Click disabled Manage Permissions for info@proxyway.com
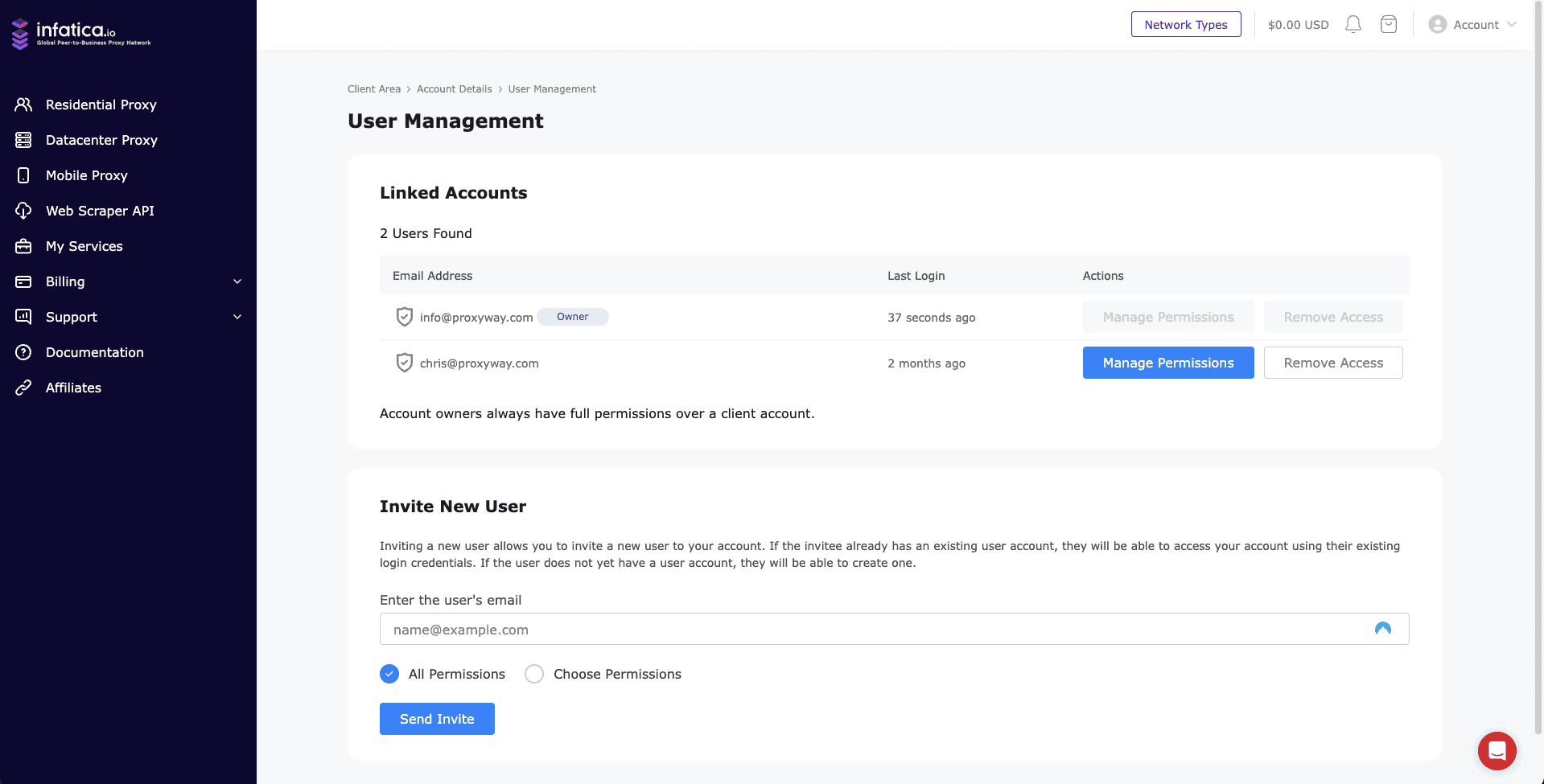The height and width of the screenshot is (784, 1544). tap(1168, 317)
